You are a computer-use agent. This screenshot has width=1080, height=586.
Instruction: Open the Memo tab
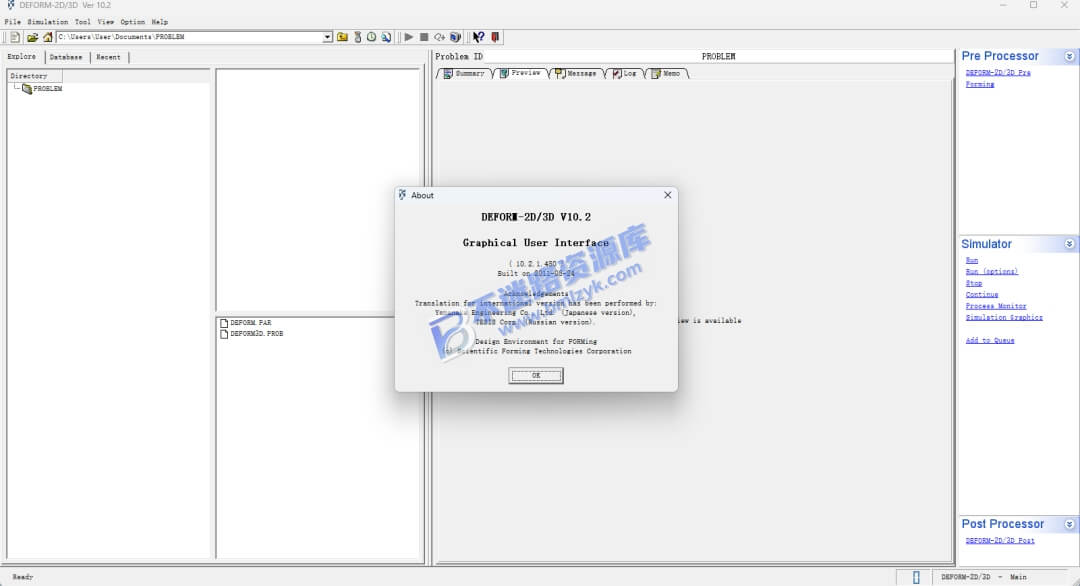(666, 74)
